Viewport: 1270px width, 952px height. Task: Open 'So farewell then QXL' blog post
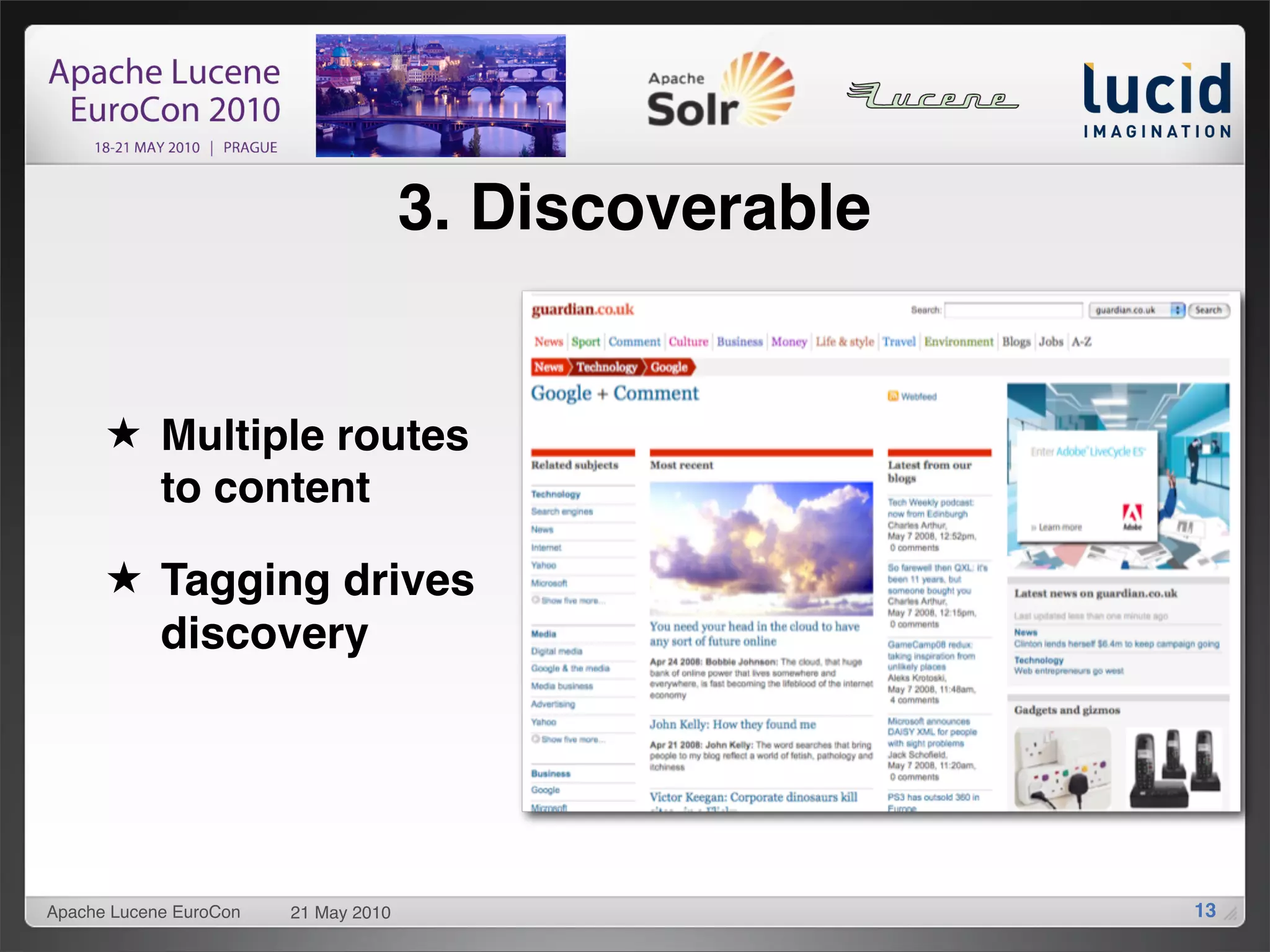coord(937,579)
